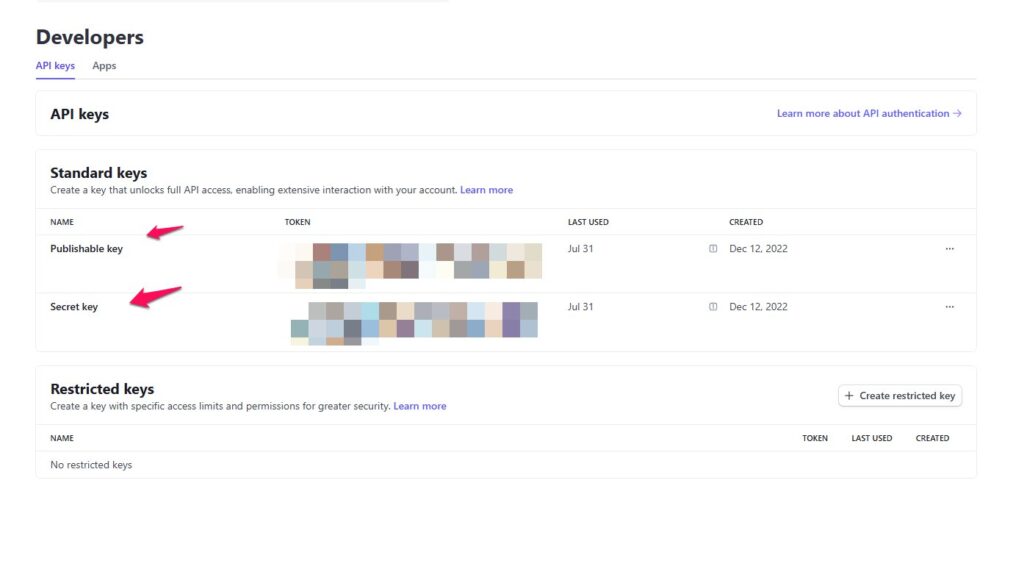Select the Publishable key name
1024x569 pixels.
click(x=86, y=249)
